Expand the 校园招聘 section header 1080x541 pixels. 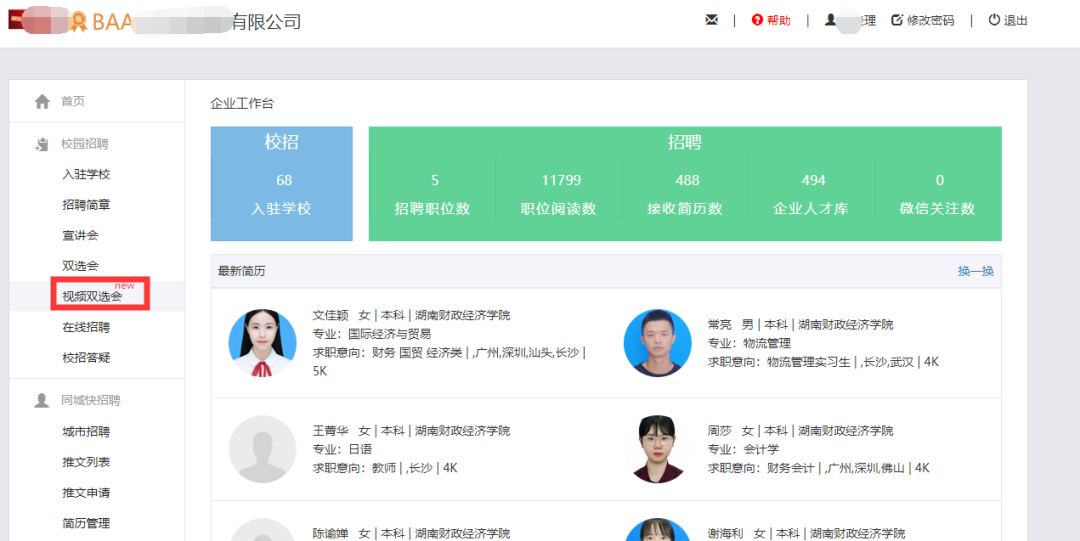[x=85, y=144]
